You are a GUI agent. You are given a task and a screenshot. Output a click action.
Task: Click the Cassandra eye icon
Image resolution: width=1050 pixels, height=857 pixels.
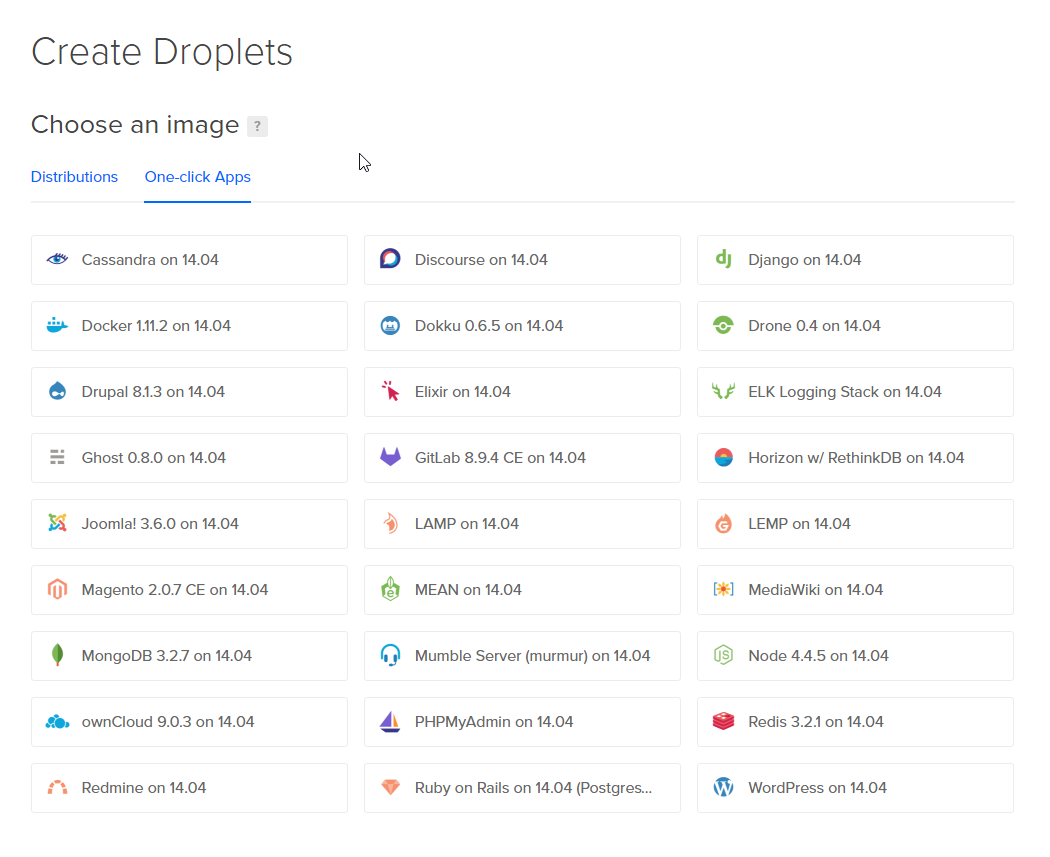point(58,259)
